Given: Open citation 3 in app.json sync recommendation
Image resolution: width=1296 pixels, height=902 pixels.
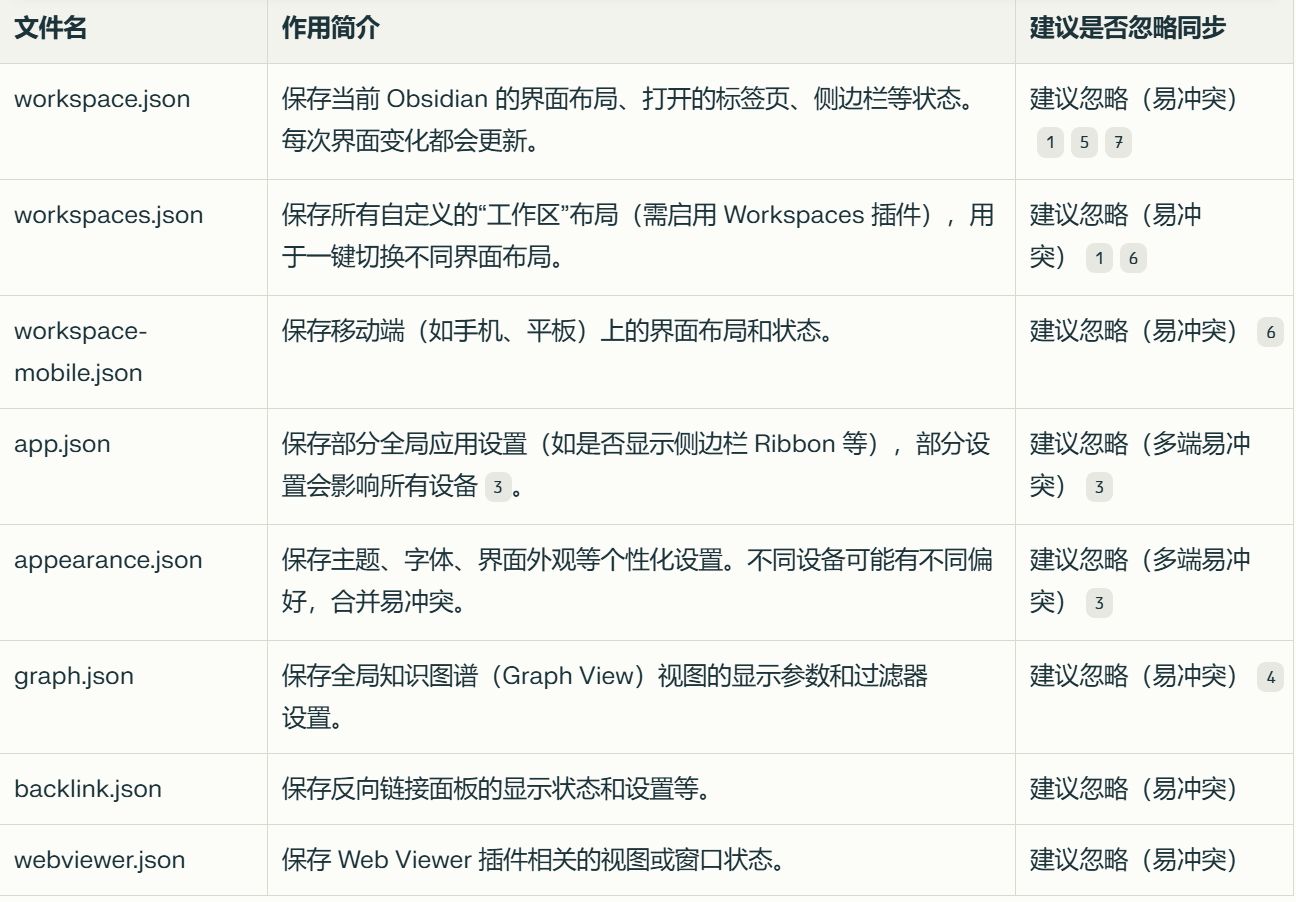Looking at the screenshot, I should (1099, 488).
